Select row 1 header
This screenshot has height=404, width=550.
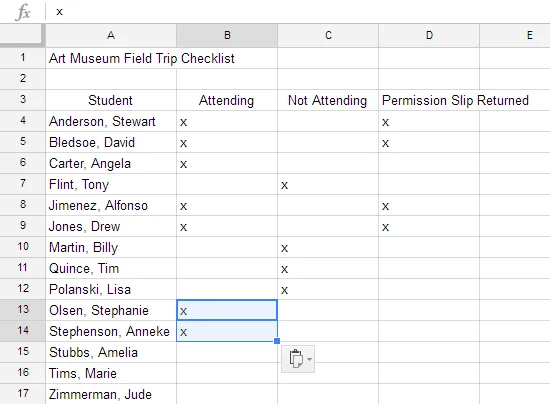[x=22, y=58]
